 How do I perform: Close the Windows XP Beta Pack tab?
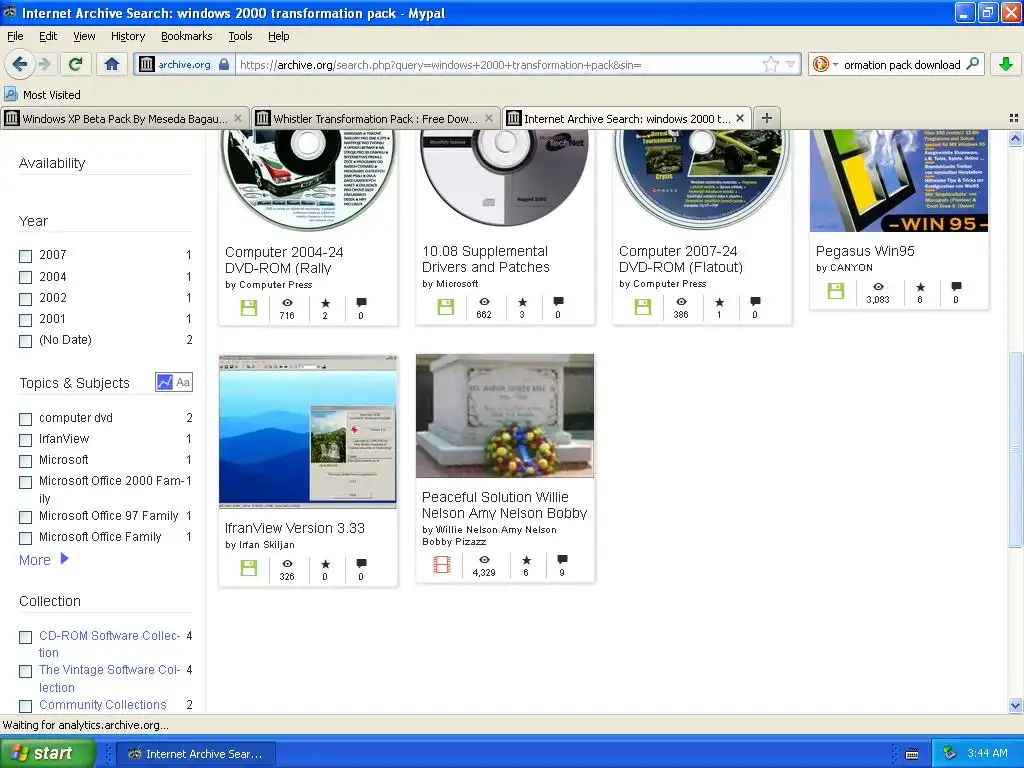[x=238, y=118]
